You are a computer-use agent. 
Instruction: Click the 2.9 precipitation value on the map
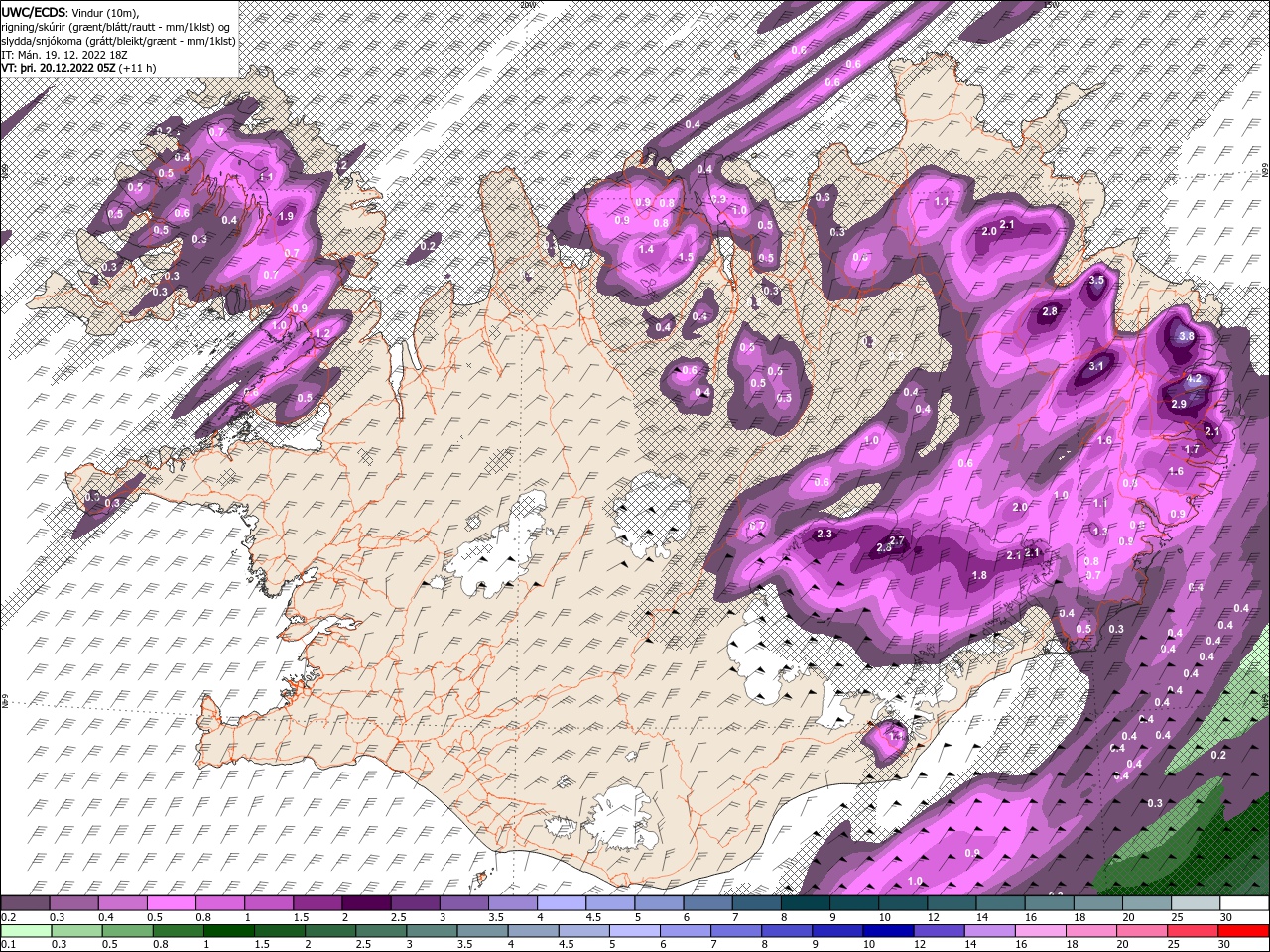[x=1179, y=404]
